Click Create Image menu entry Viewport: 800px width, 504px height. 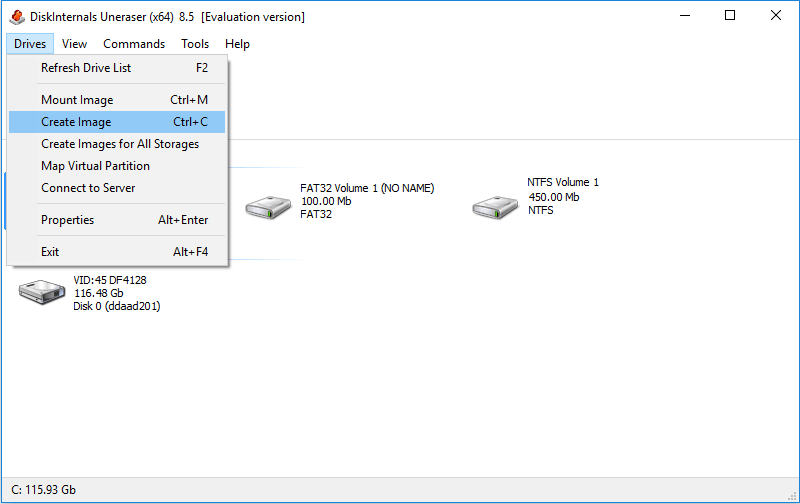click(117, 122)
